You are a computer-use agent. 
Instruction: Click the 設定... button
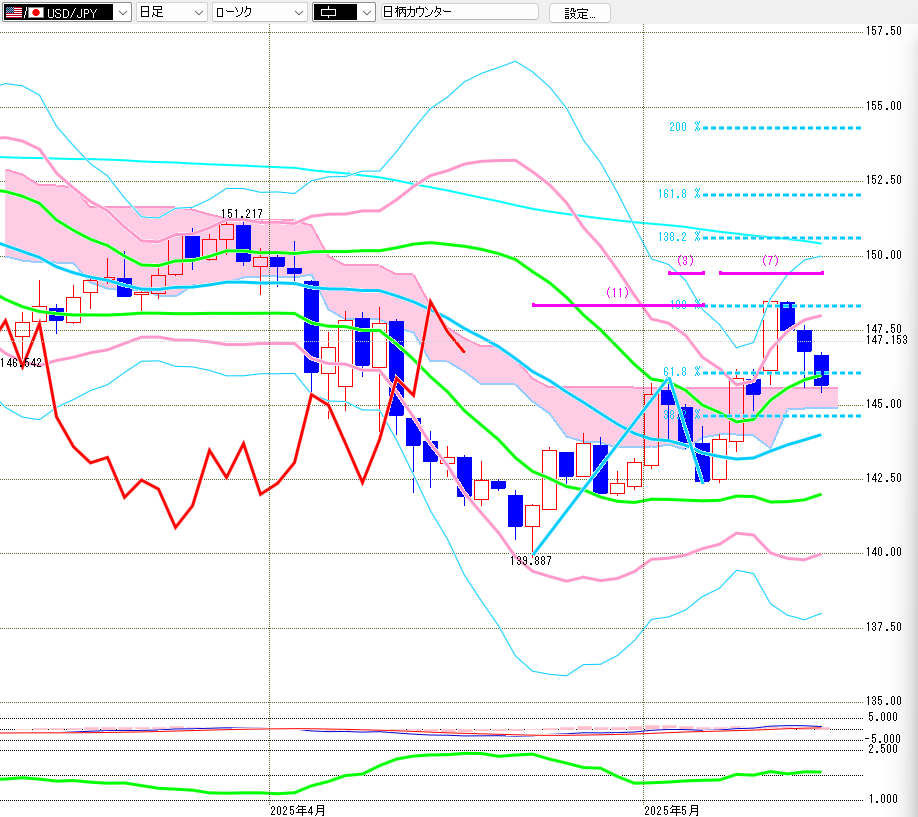pyautogui.click(x=580, y=13)
